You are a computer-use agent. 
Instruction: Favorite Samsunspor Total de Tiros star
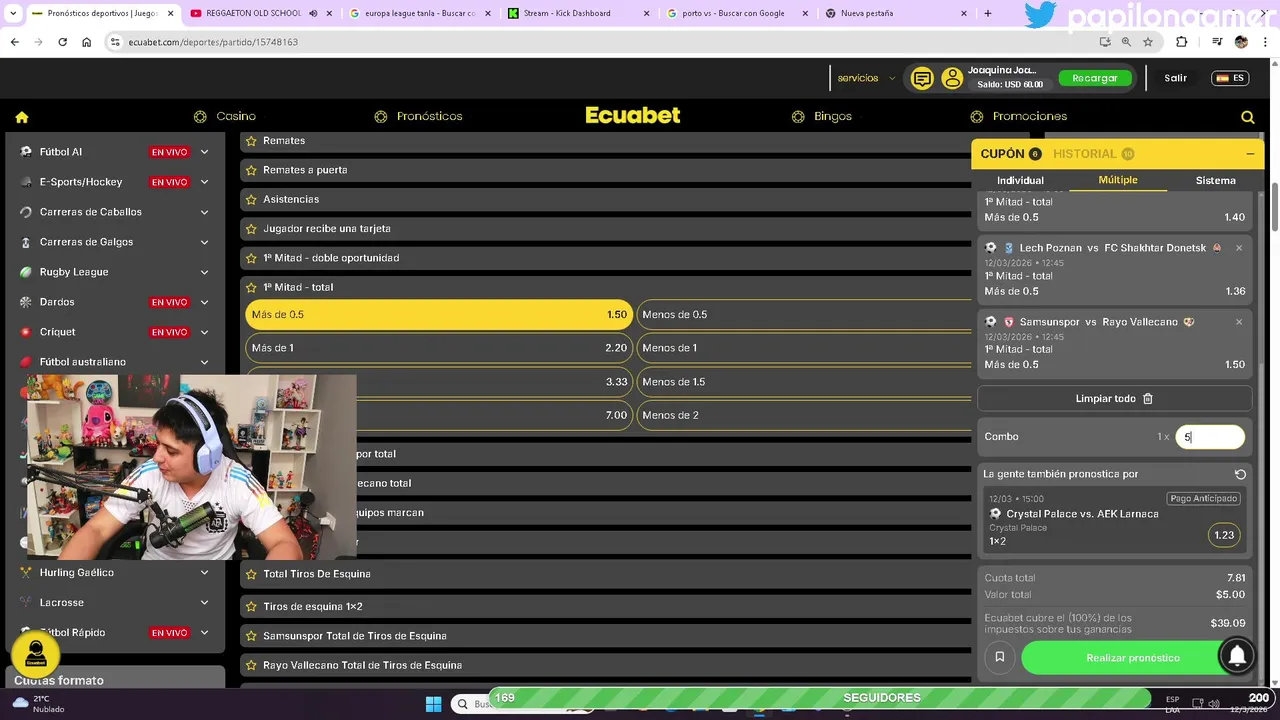251,636
